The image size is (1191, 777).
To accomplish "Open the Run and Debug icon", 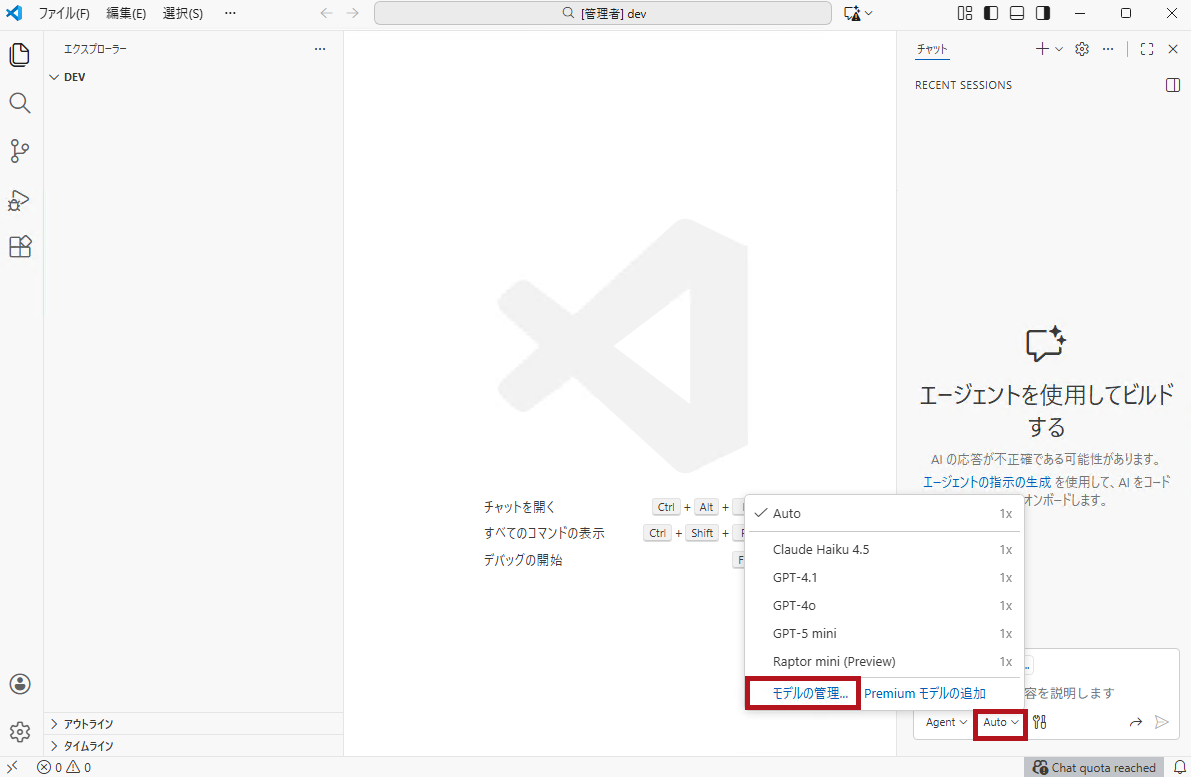I will [19, 200].
